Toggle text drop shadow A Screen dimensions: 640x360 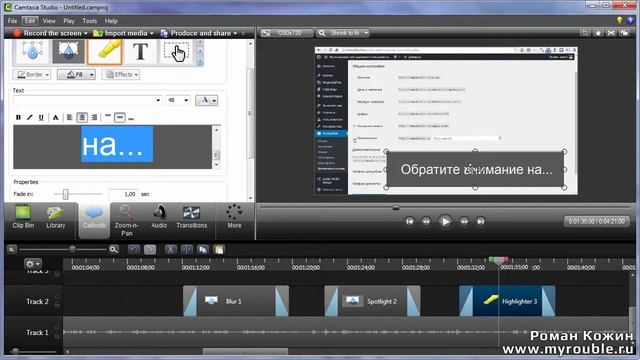click(56, 118)
